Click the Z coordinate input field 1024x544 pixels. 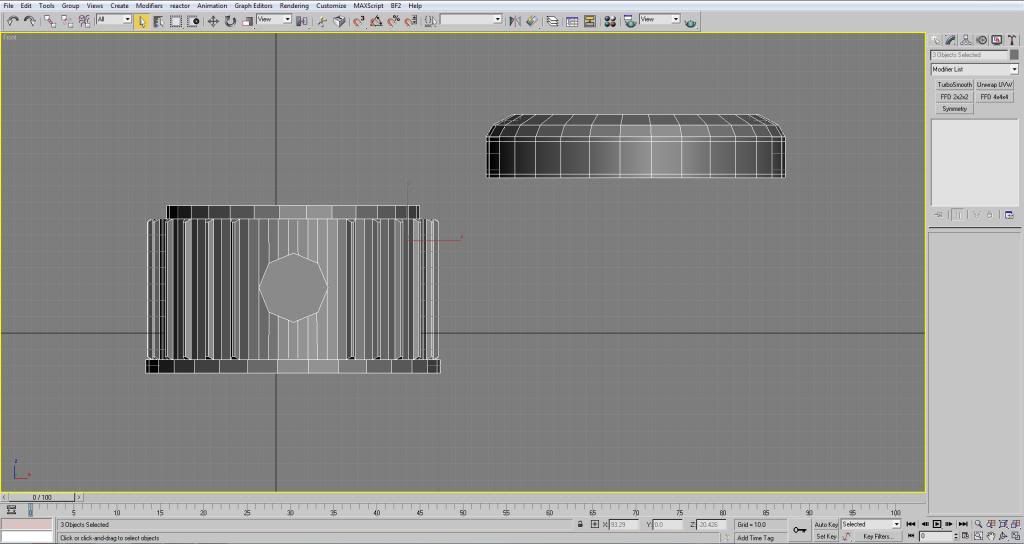pos(710,524)
